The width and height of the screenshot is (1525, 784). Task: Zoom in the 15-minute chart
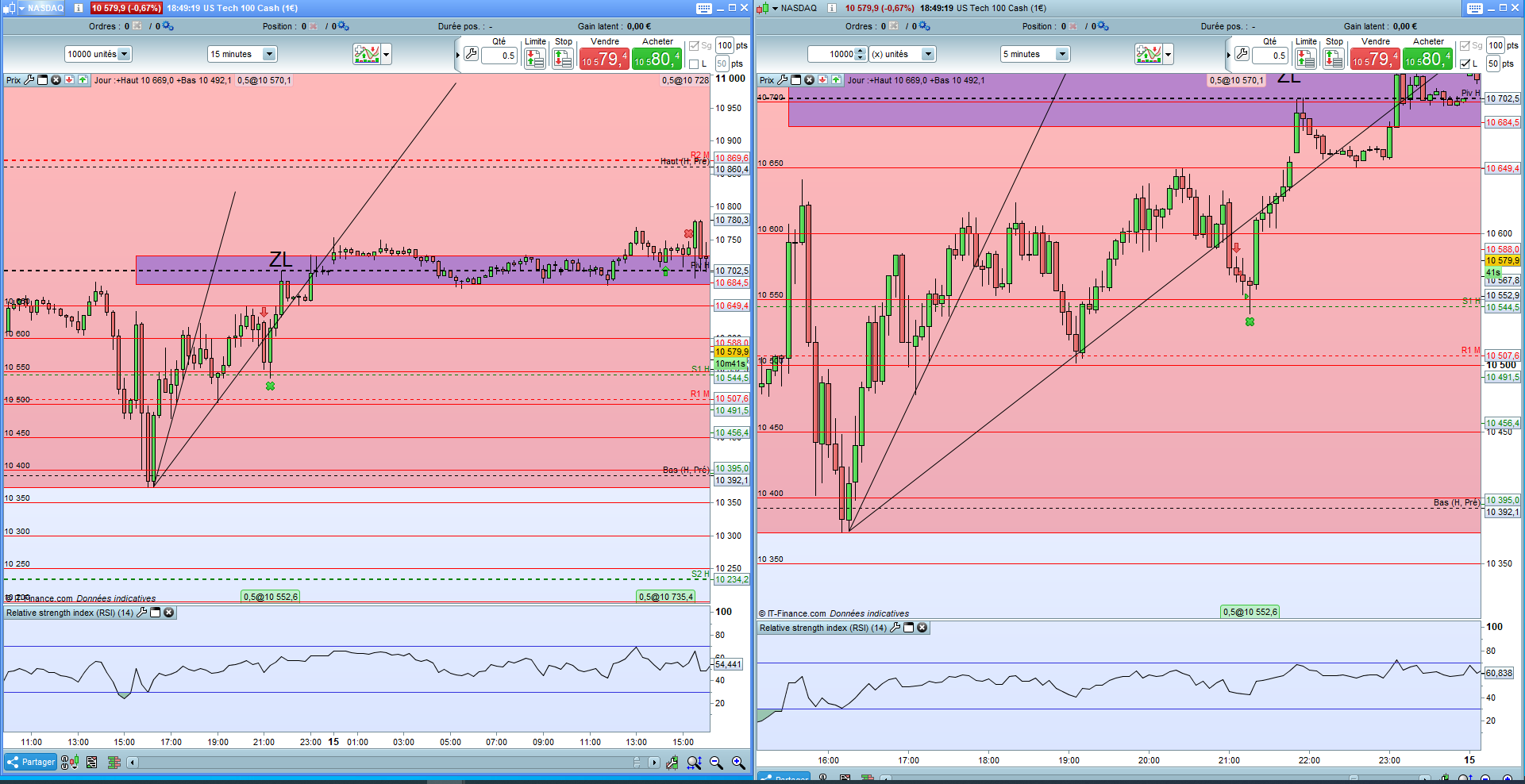738,763
